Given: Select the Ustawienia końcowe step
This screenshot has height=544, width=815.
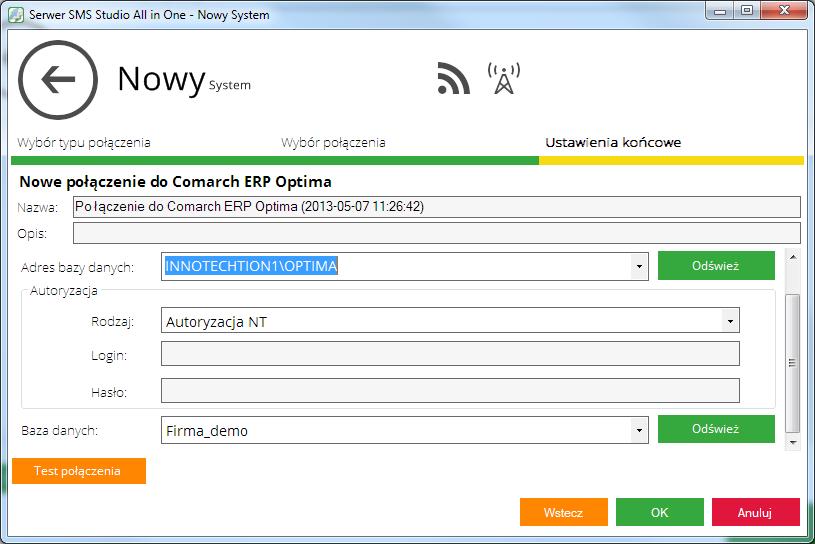Looking at the screenshot, I should (x=613, y=142).
